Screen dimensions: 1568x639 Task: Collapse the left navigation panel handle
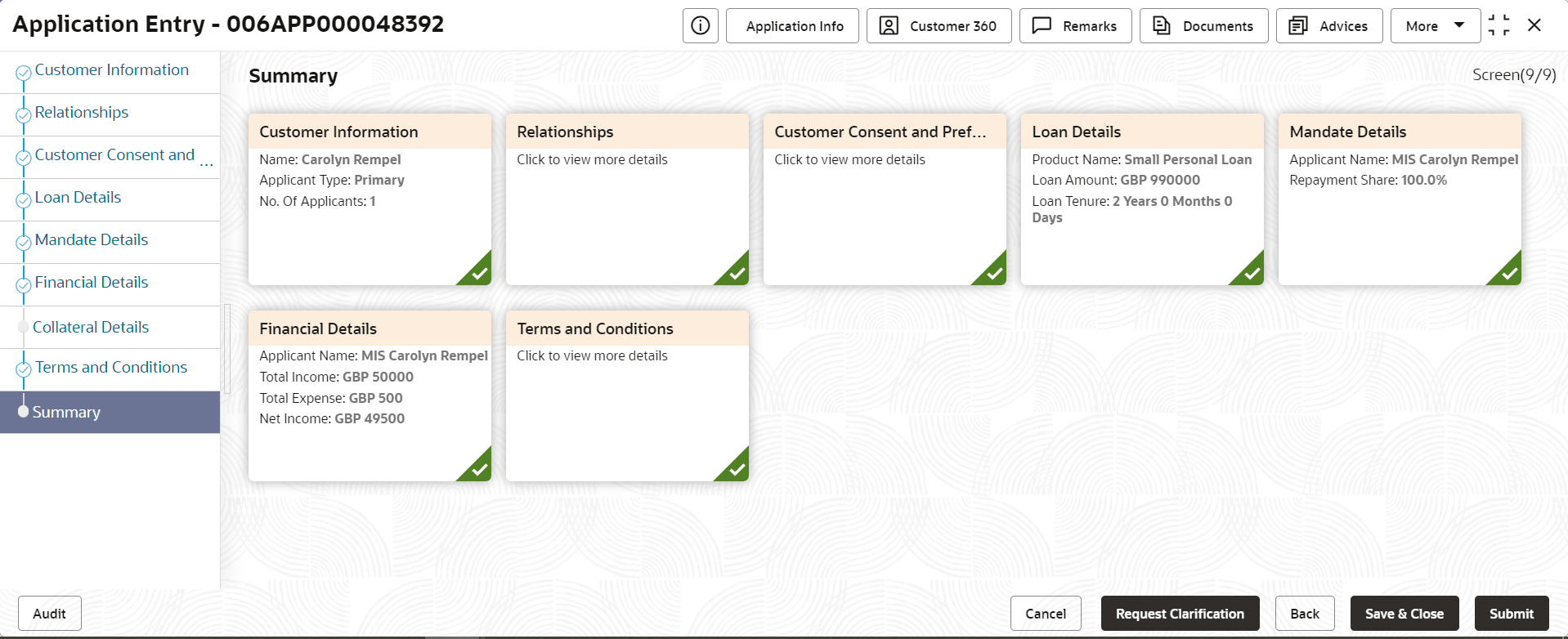point(227,349)
